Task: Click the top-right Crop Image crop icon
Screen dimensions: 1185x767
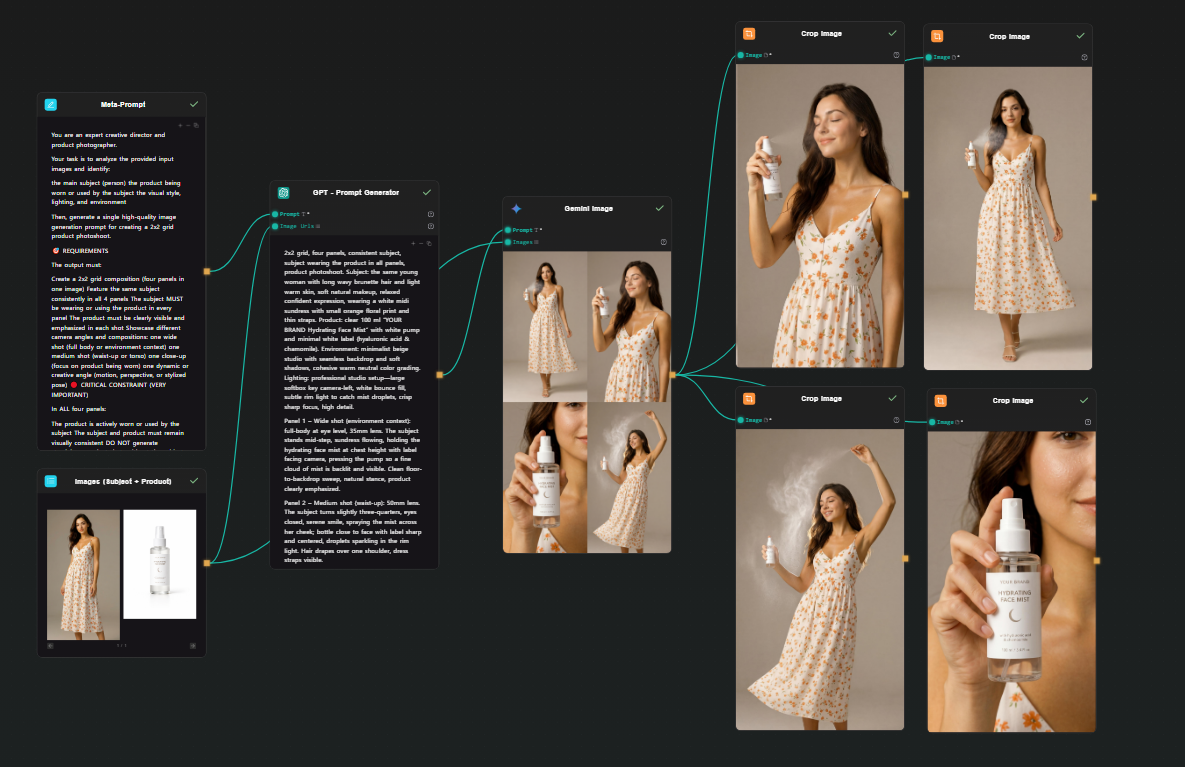Action: (x=937, y=36)
